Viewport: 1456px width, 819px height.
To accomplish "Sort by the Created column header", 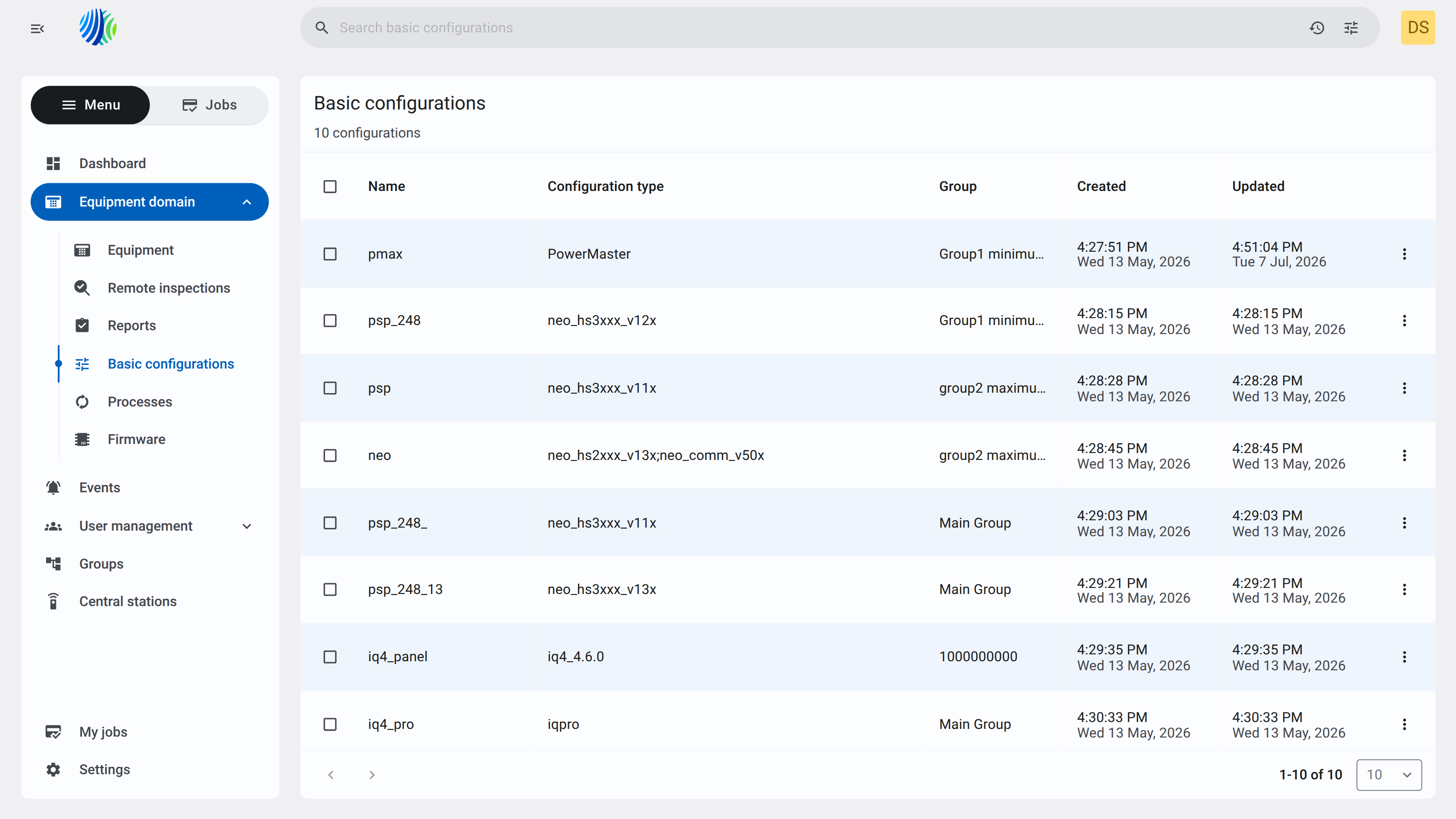I will [1102, 187].
